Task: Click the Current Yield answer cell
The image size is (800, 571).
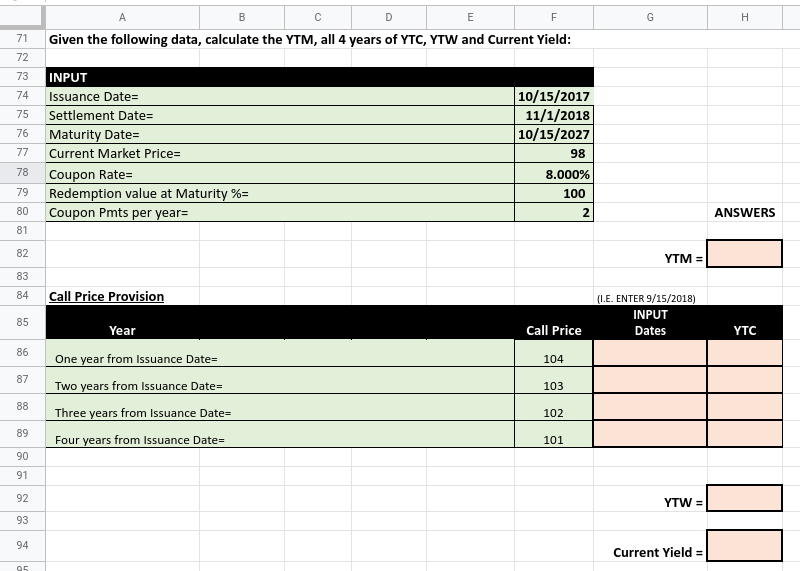Action: (744, 545)
